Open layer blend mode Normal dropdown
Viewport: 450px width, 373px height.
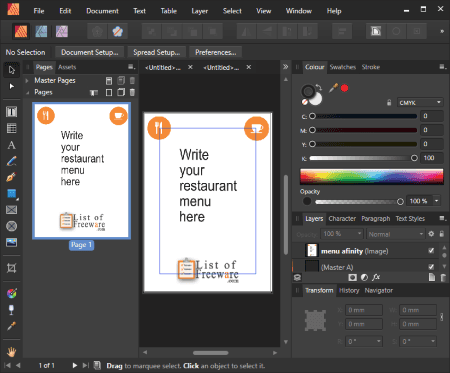[x=396, y=234]
